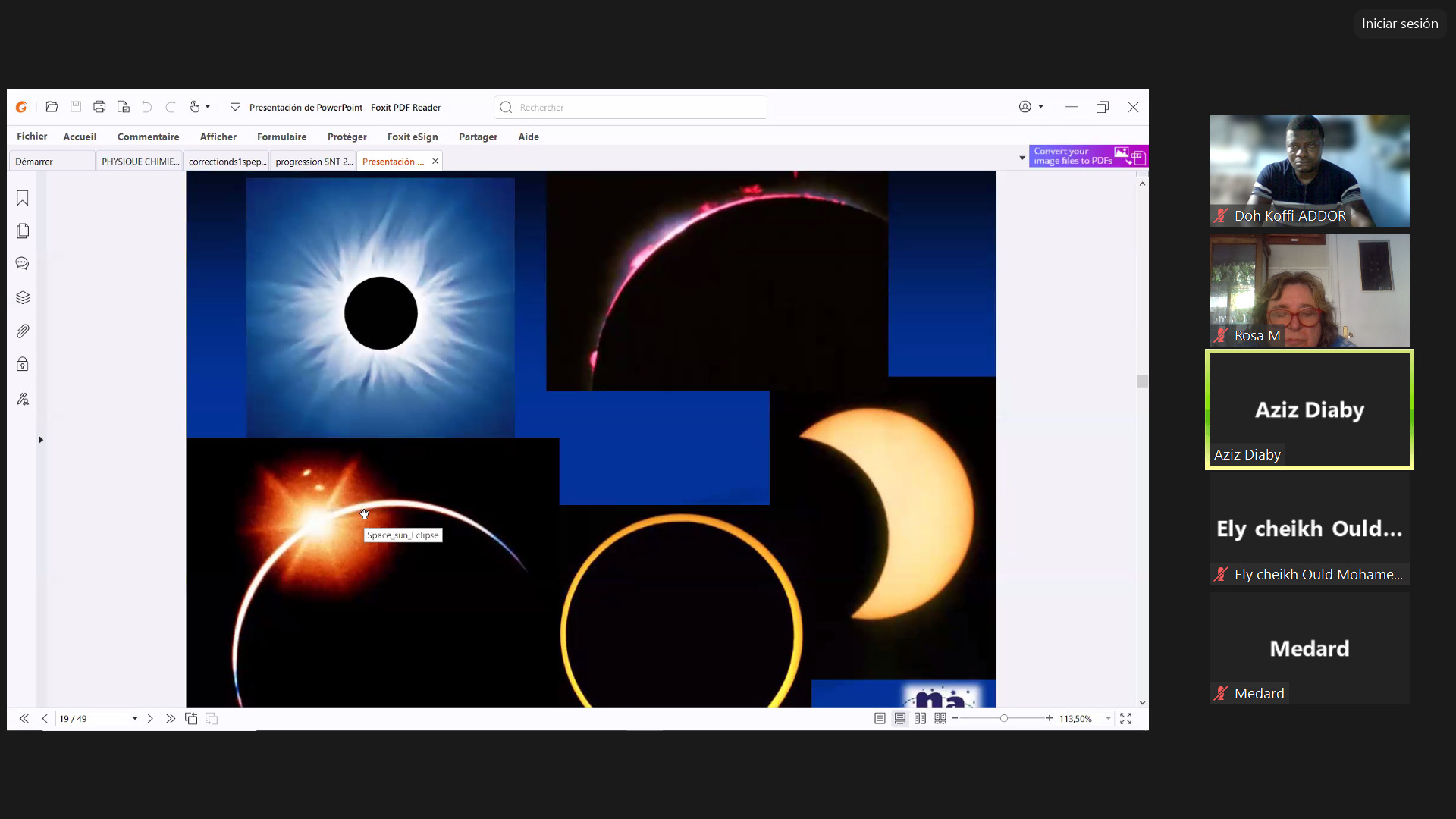Click the zoom in plus button

(x=1050, y=718)
